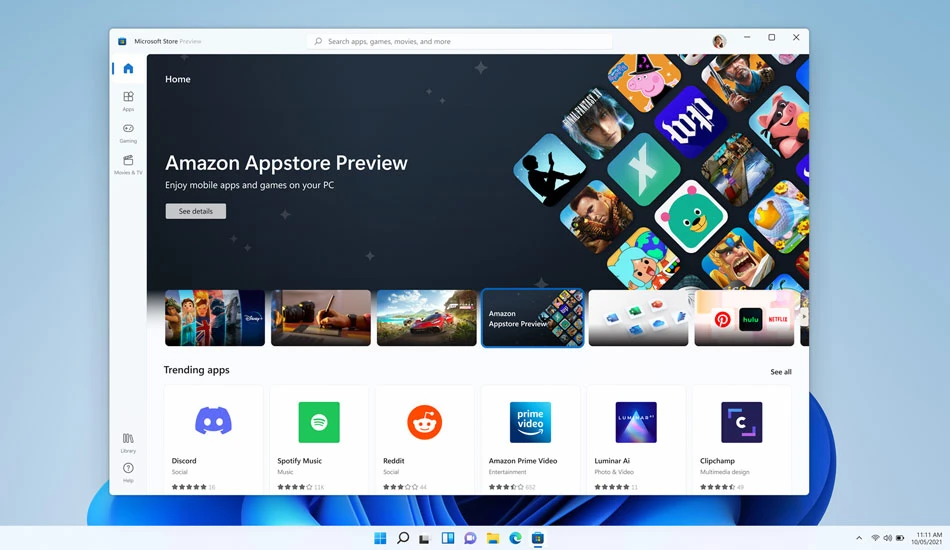Screen dimensions: 950x550
Task: Open the Apps section in sidebar
Action: click(x=128, y=101)
